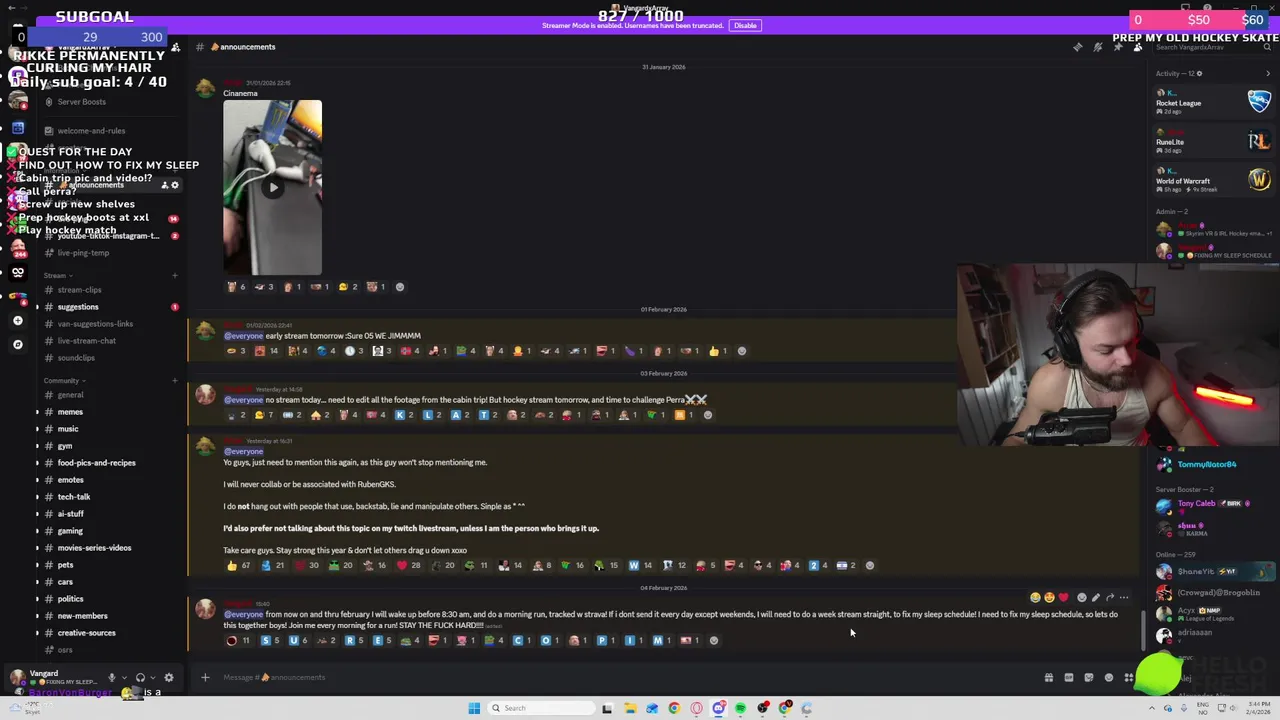React with heart-eyes emoji on hovered message
Viewport: 1280px width, 720px height.
click(x=1049, y=597)
